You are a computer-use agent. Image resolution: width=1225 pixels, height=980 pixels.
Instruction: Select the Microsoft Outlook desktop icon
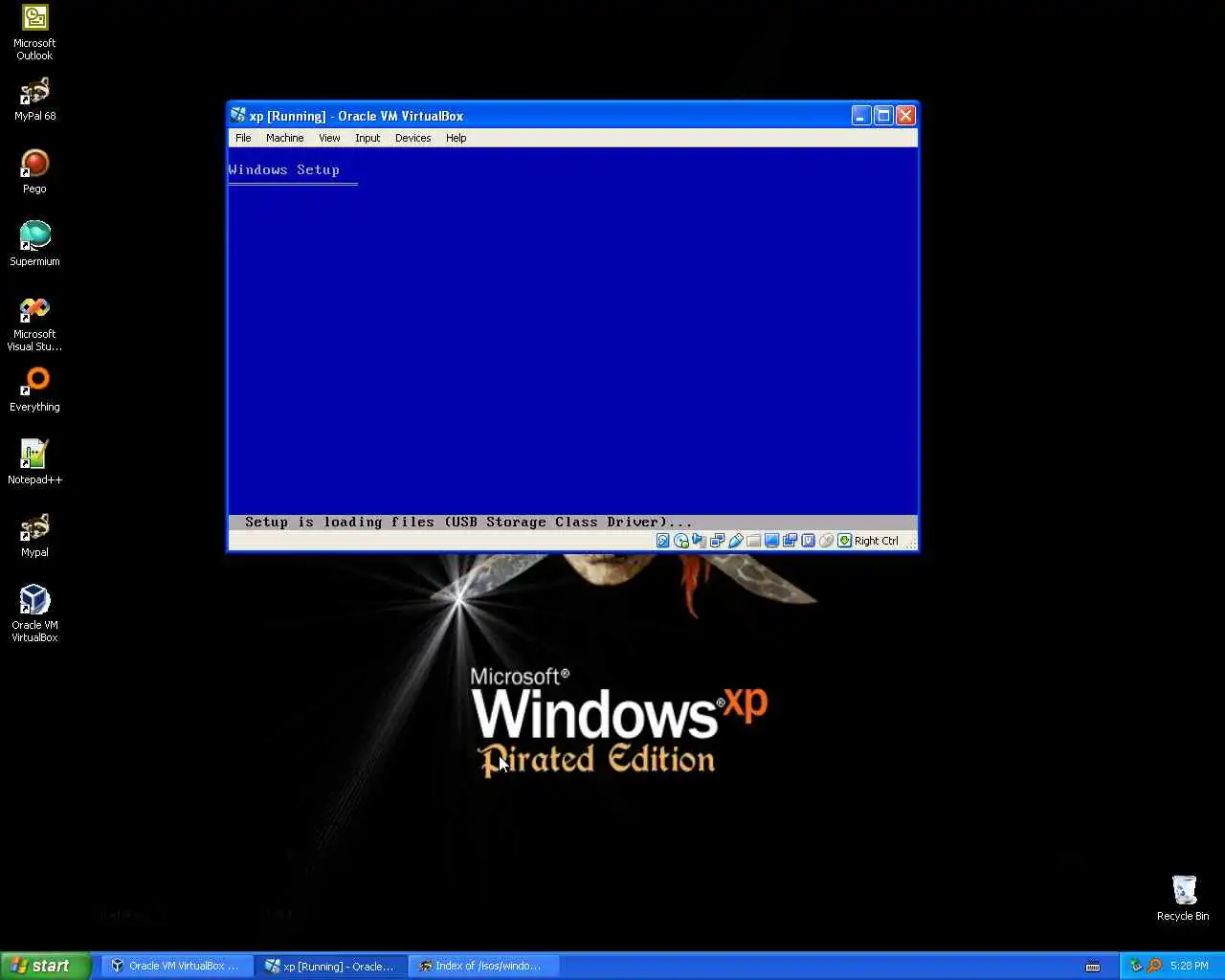point(34,33)
